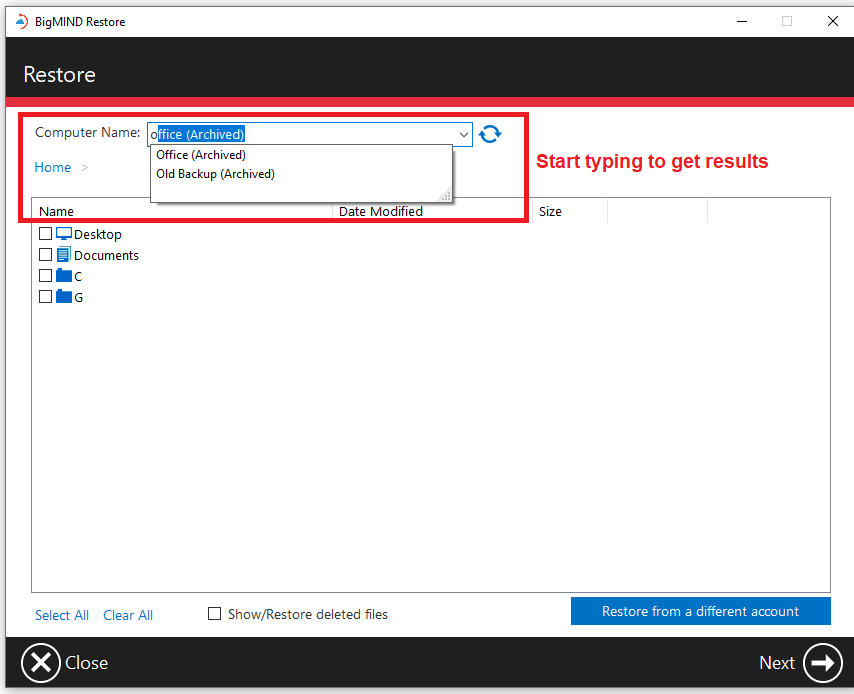Open the G folder icon

pos(65,296)
